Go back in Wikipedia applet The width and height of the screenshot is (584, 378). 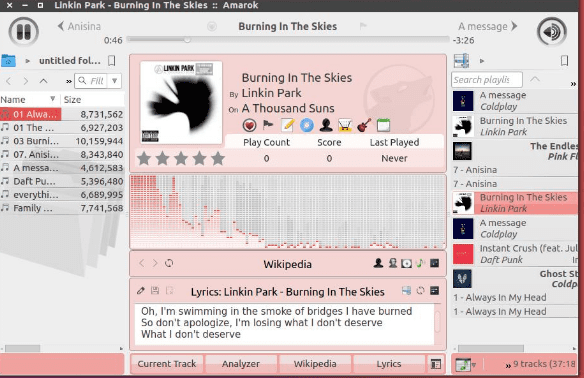pos(142,263)
